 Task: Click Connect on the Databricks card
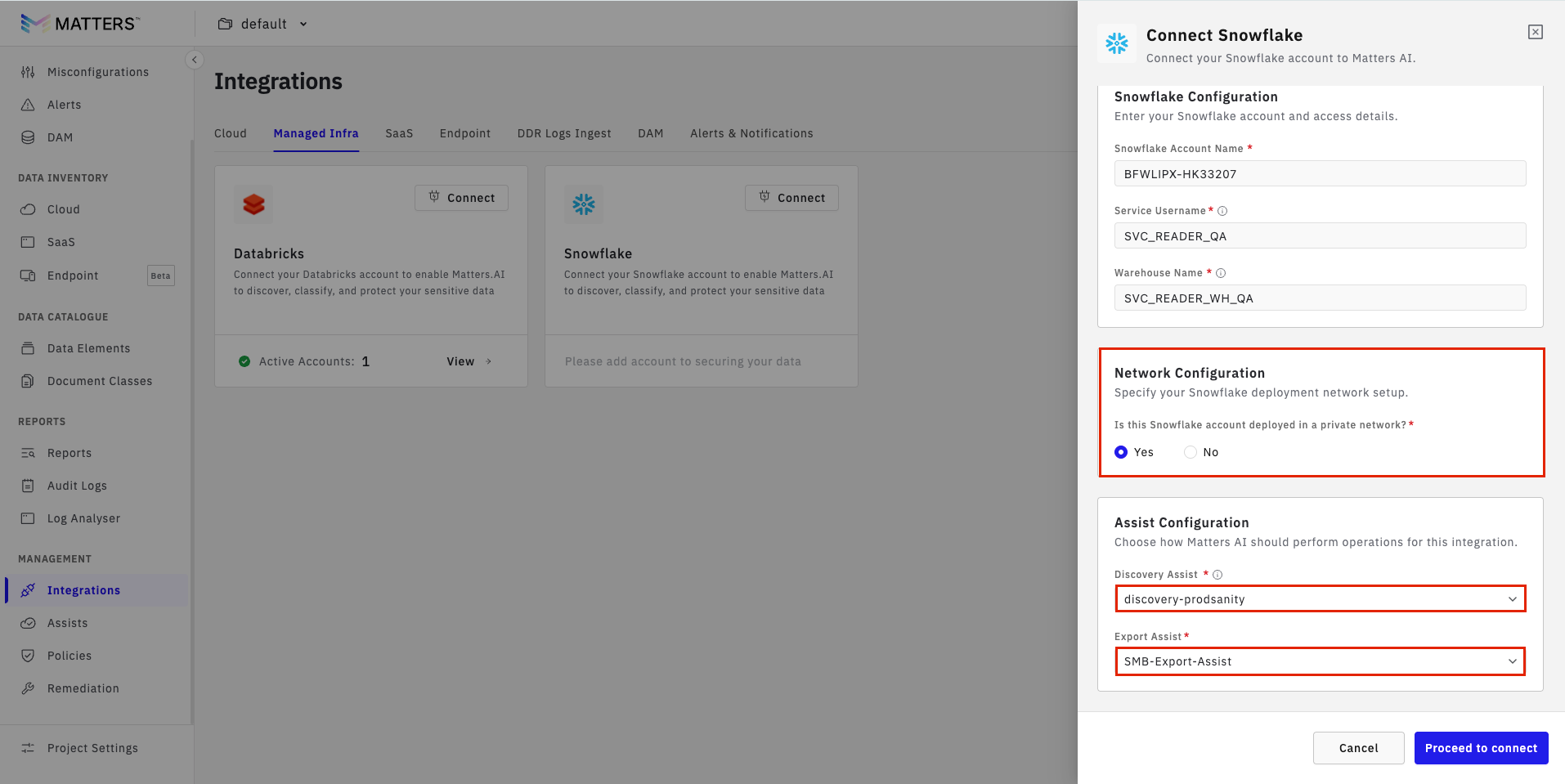[461, 198]
